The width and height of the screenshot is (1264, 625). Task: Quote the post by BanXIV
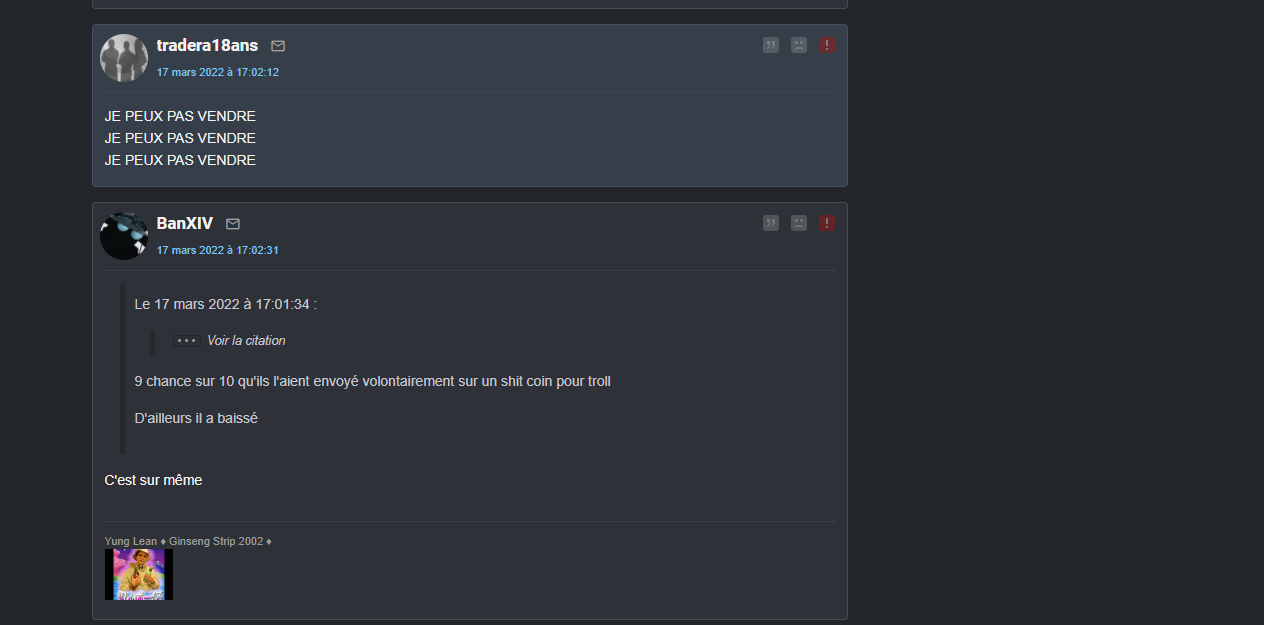771,223
